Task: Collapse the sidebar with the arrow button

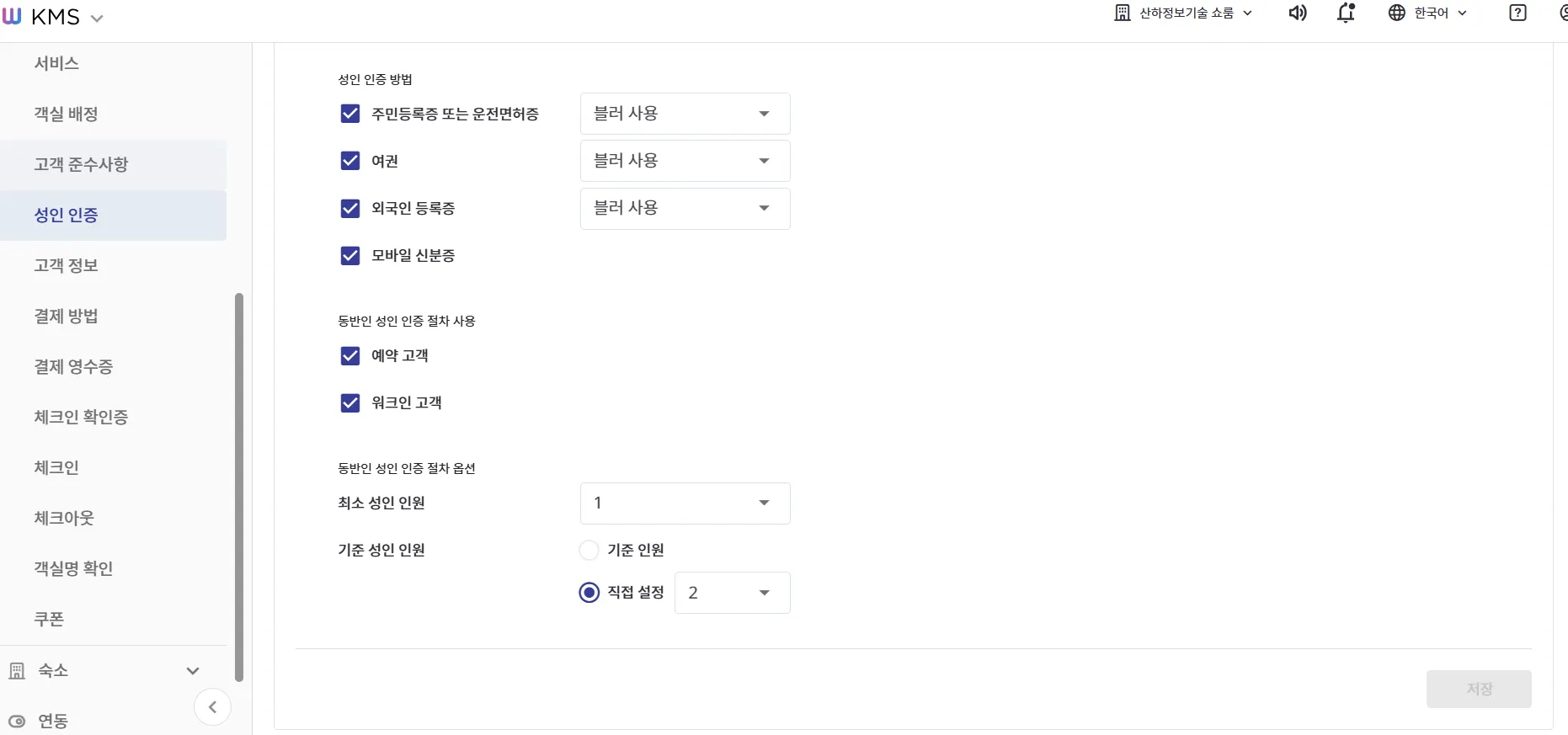Action: [212, 707]
